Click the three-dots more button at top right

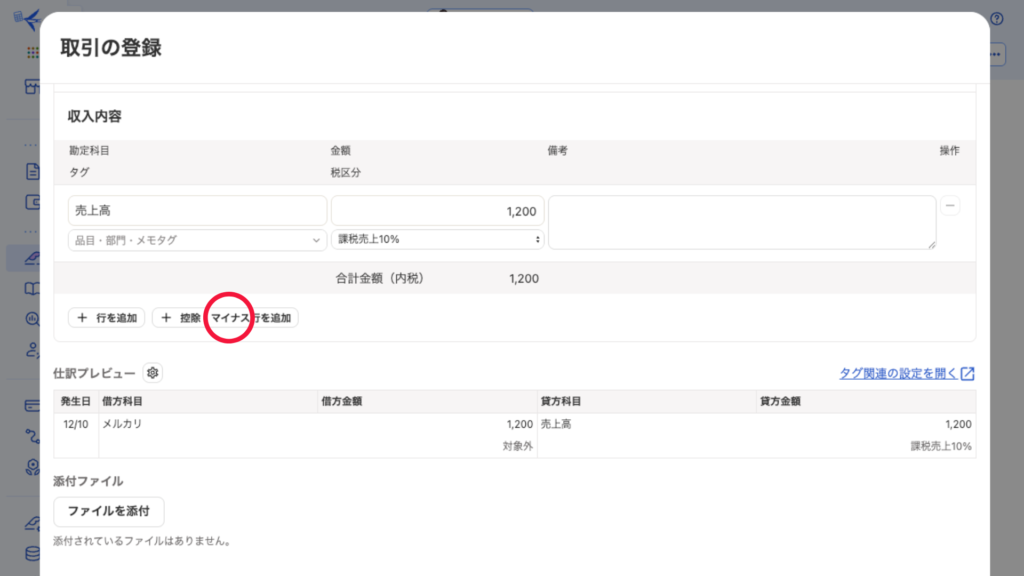[x=996, y=55]
